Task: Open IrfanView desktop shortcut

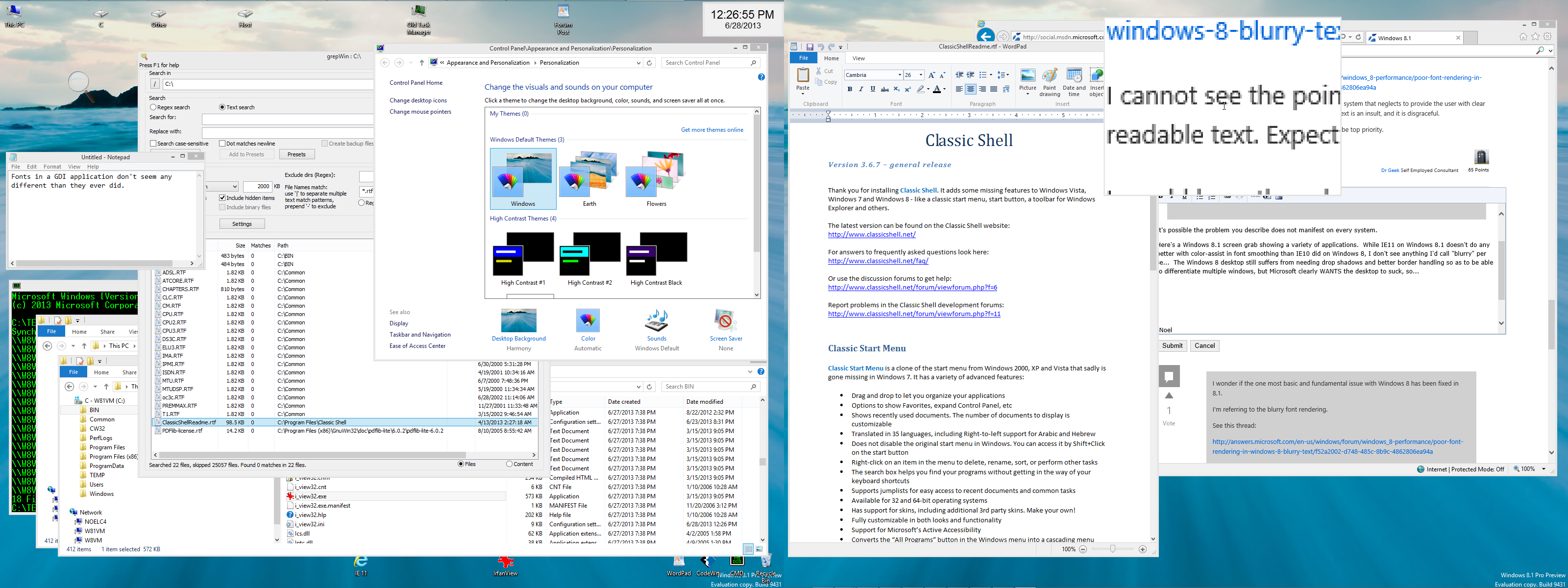Action: click(x=505, y=565)
